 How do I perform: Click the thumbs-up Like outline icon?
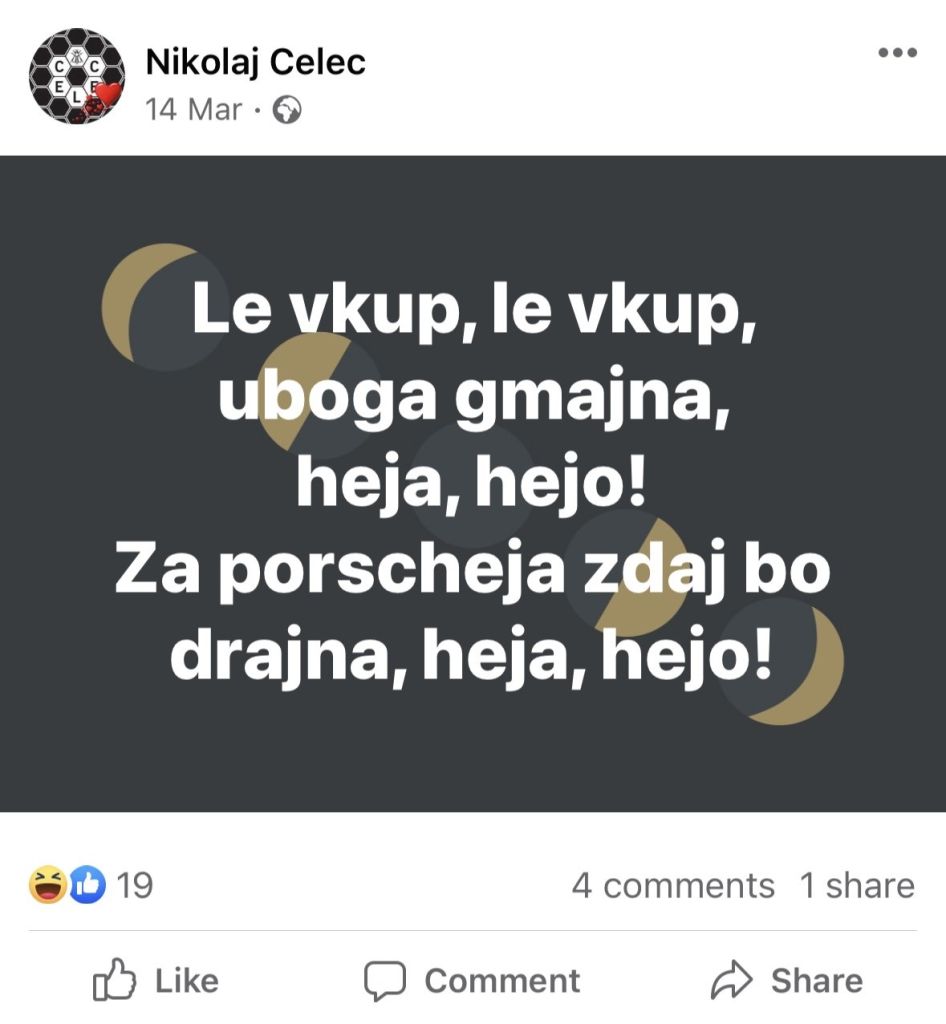point(114,981)
